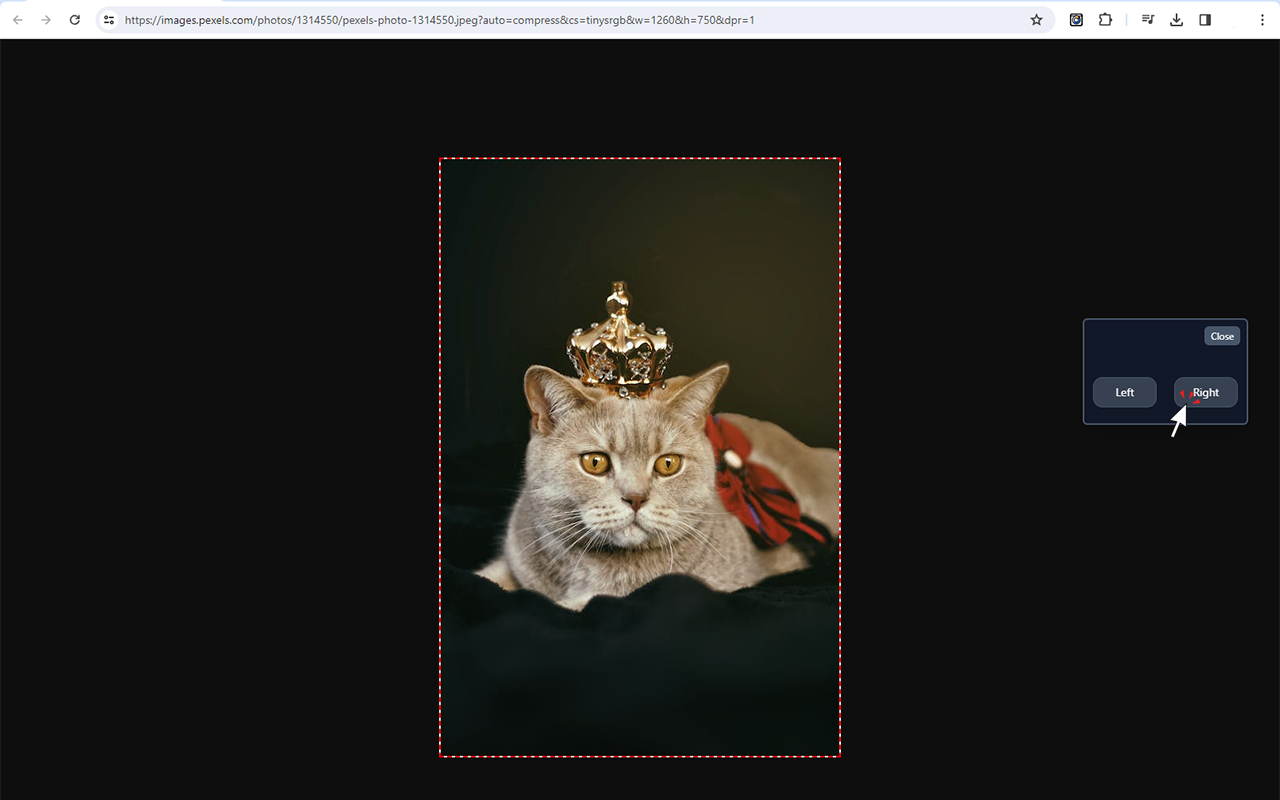Open the Extensions puzzle-piece menu
This screenshot has height=800, width=1280.
pyautogui.click(x=1105, y=20)
